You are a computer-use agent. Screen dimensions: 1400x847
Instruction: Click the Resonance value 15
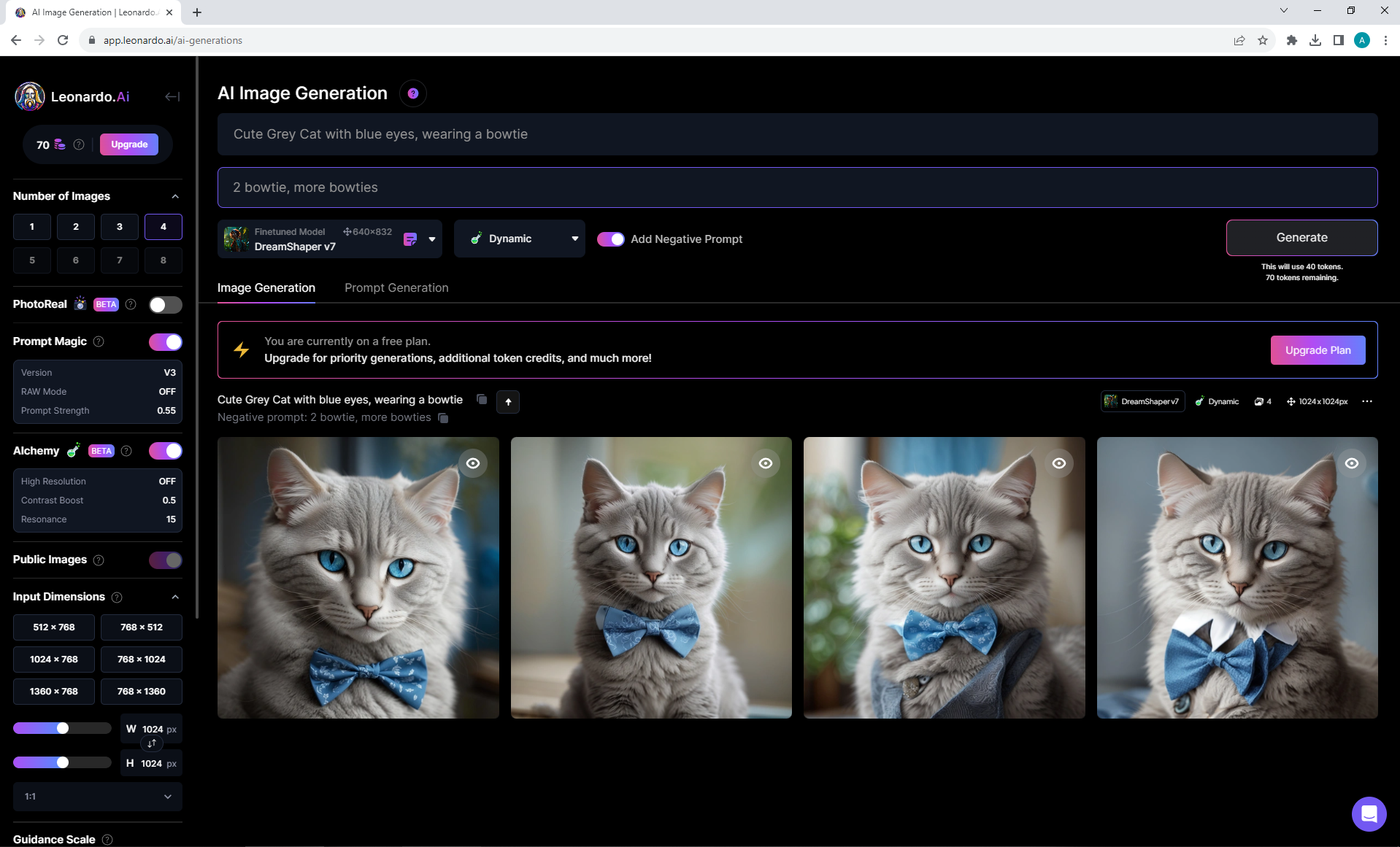[171, 519]
